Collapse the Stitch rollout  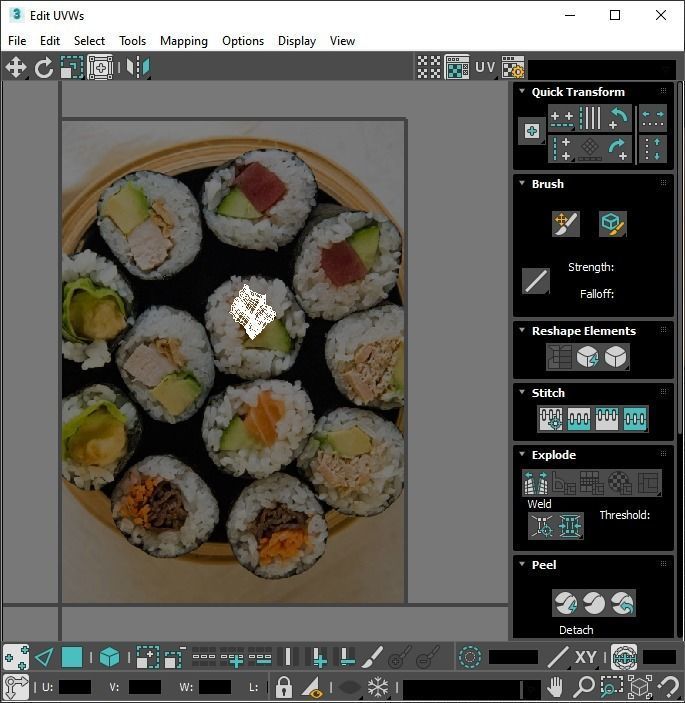[522, 392]
